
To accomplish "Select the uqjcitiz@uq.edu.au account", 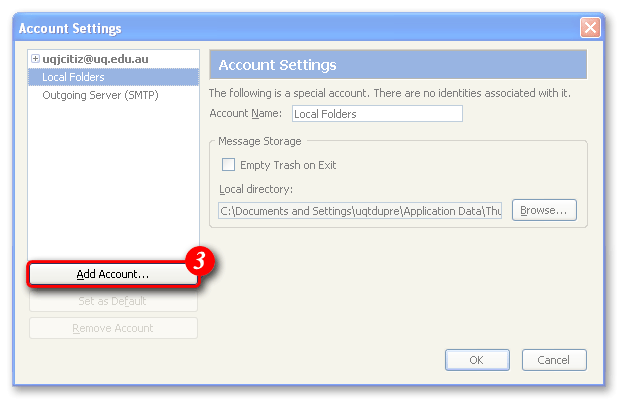I will pos(95,59).
